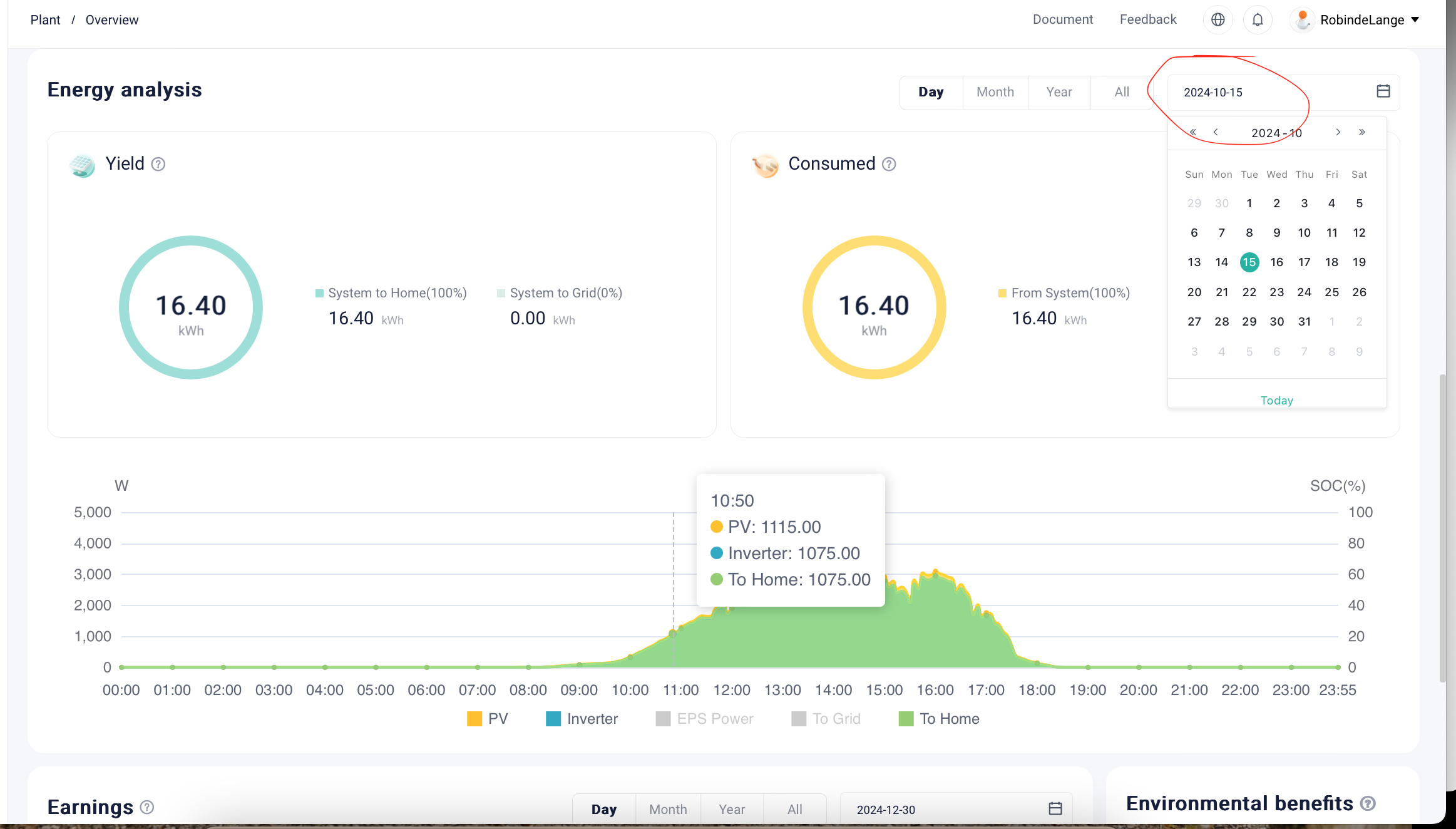
Task: Toggle the Inverter series in legend
Action: click(582, 719)
